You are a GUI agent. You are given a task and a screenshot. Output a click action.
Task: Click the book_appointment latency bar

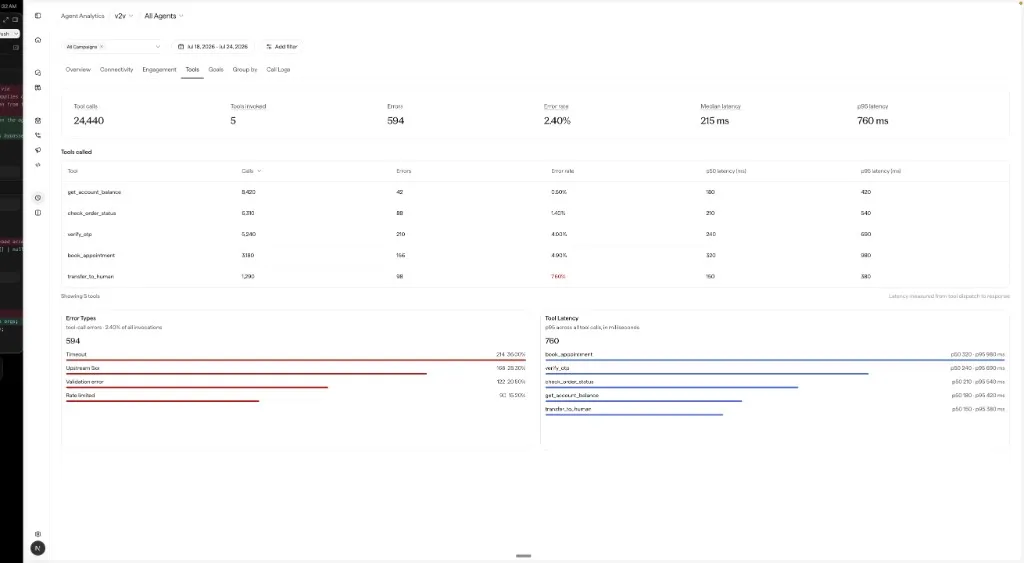pos(775,360)
